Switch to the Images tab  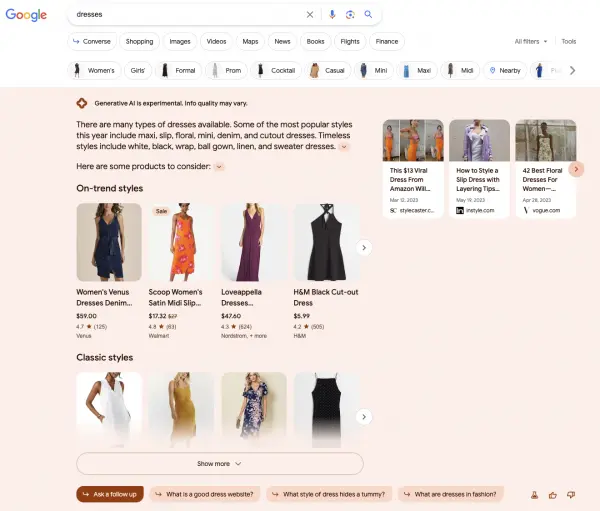(x=180, y=41)
